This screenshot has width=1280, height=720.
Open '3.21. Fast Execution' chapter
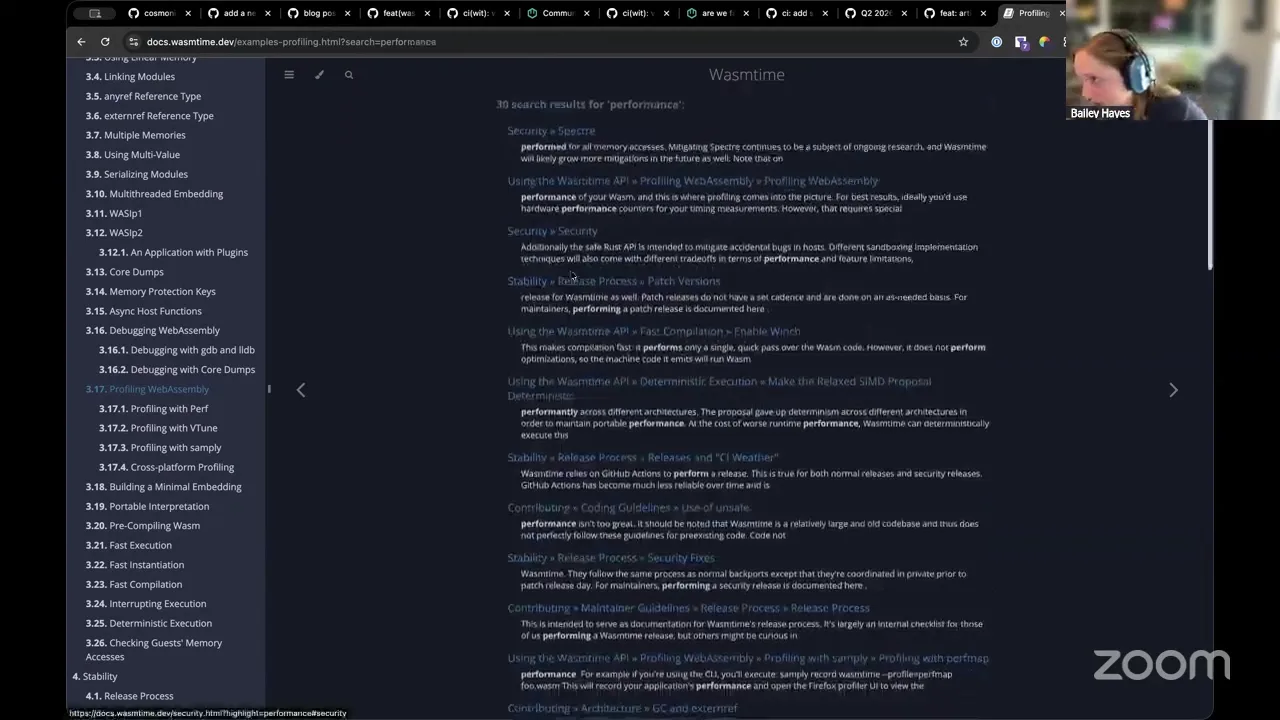click(128, 545)
